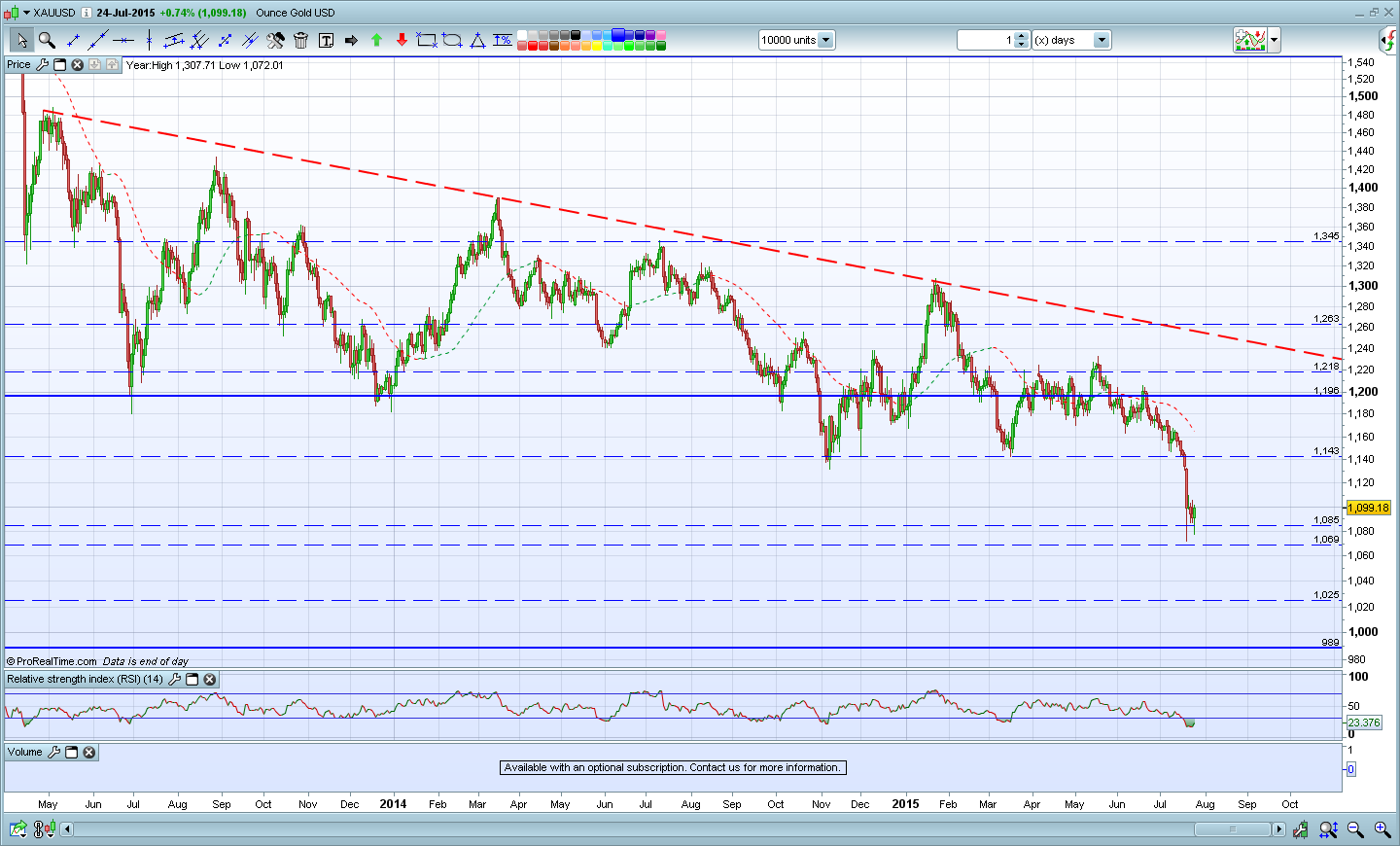Image resolution: width=1400 pixels, height=846 pixels.
Task: Click the trash bin to delete objects
Action: pyautogui.click(x=300, y=40)
